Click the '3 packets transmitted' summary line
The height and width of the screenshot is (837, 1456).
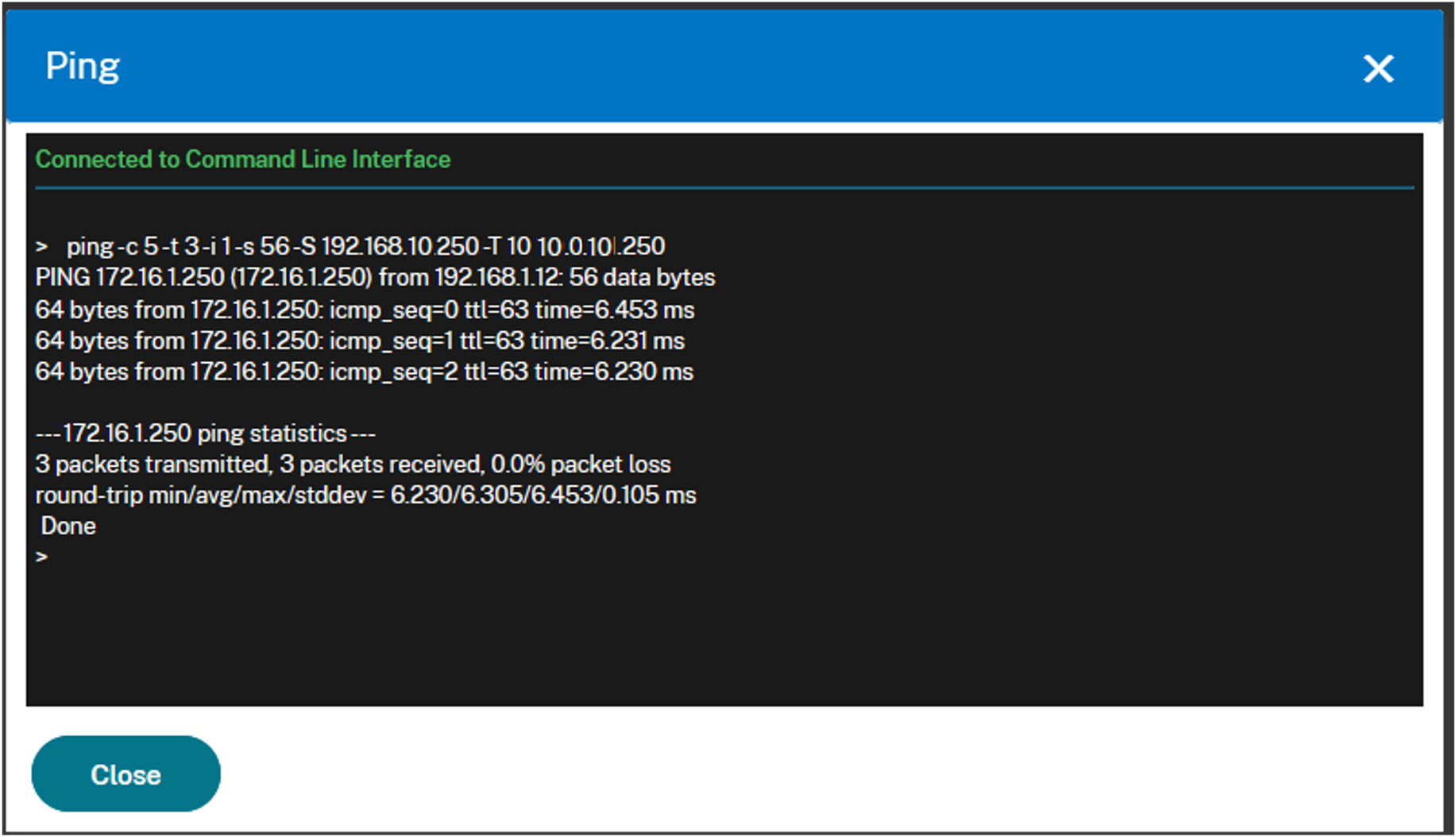pos(353,464)
